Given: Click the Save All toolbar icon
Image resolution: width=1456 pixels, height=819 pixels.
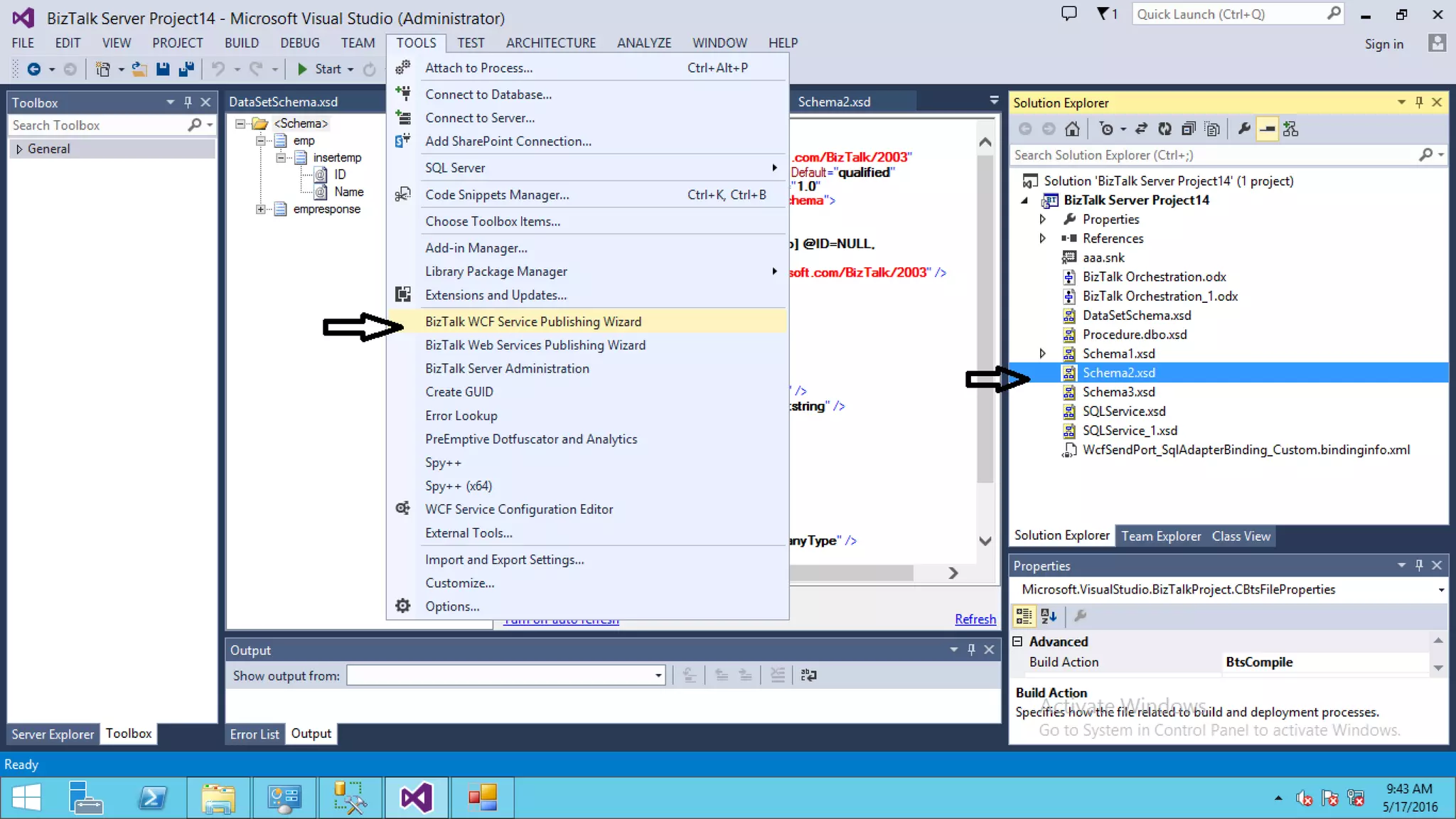Looking at the screenshot, I should point(186,69).
